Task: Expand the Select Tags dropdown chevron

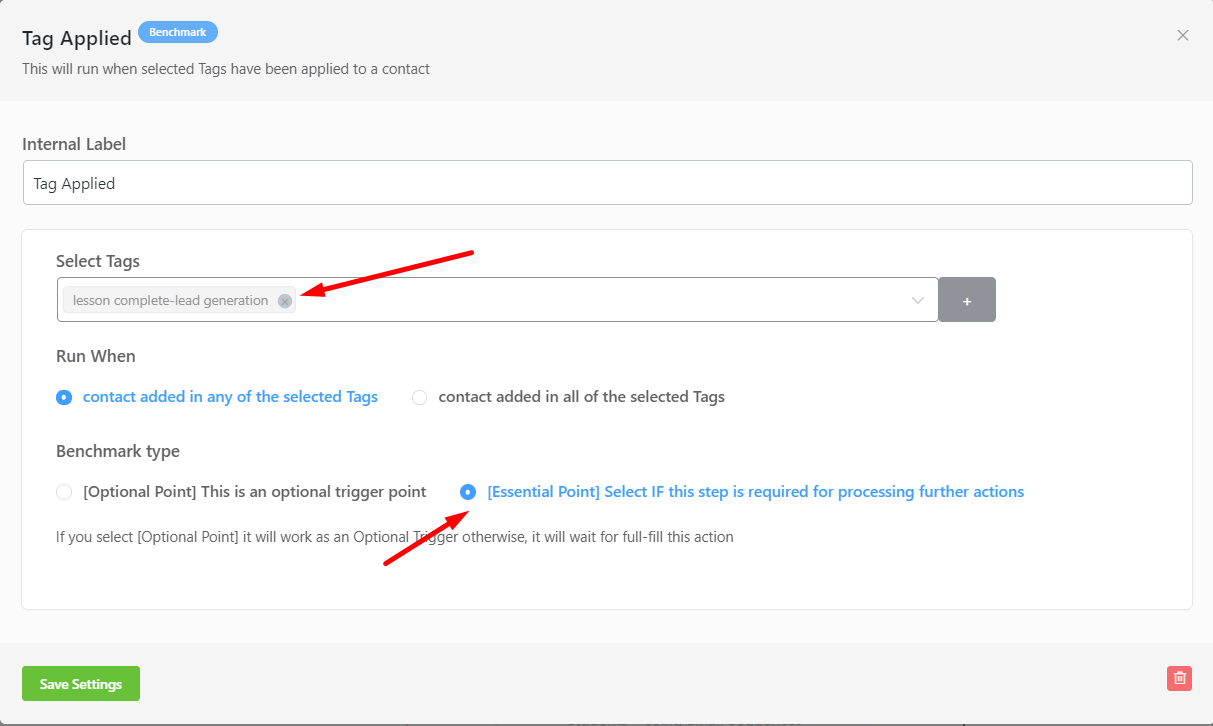Action: click(x=918, y=300)
